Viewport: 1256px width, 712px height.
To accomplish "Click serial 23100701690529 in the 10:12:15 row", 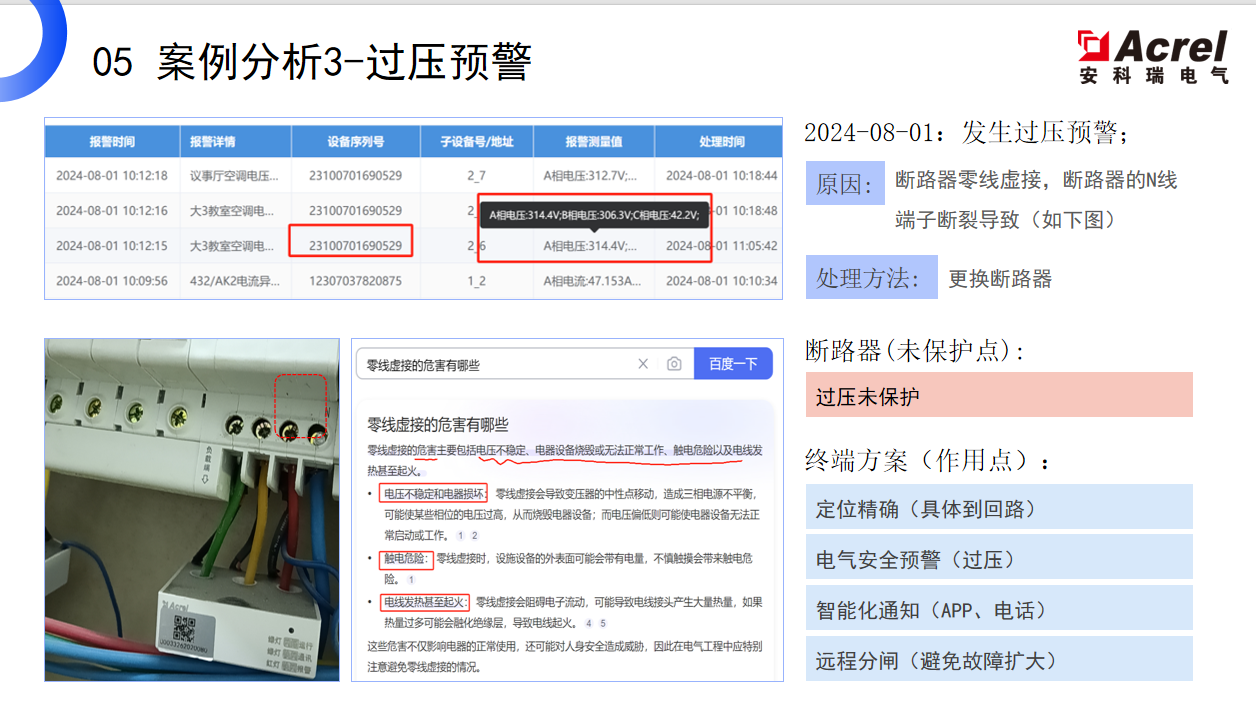I will point(356,245).
